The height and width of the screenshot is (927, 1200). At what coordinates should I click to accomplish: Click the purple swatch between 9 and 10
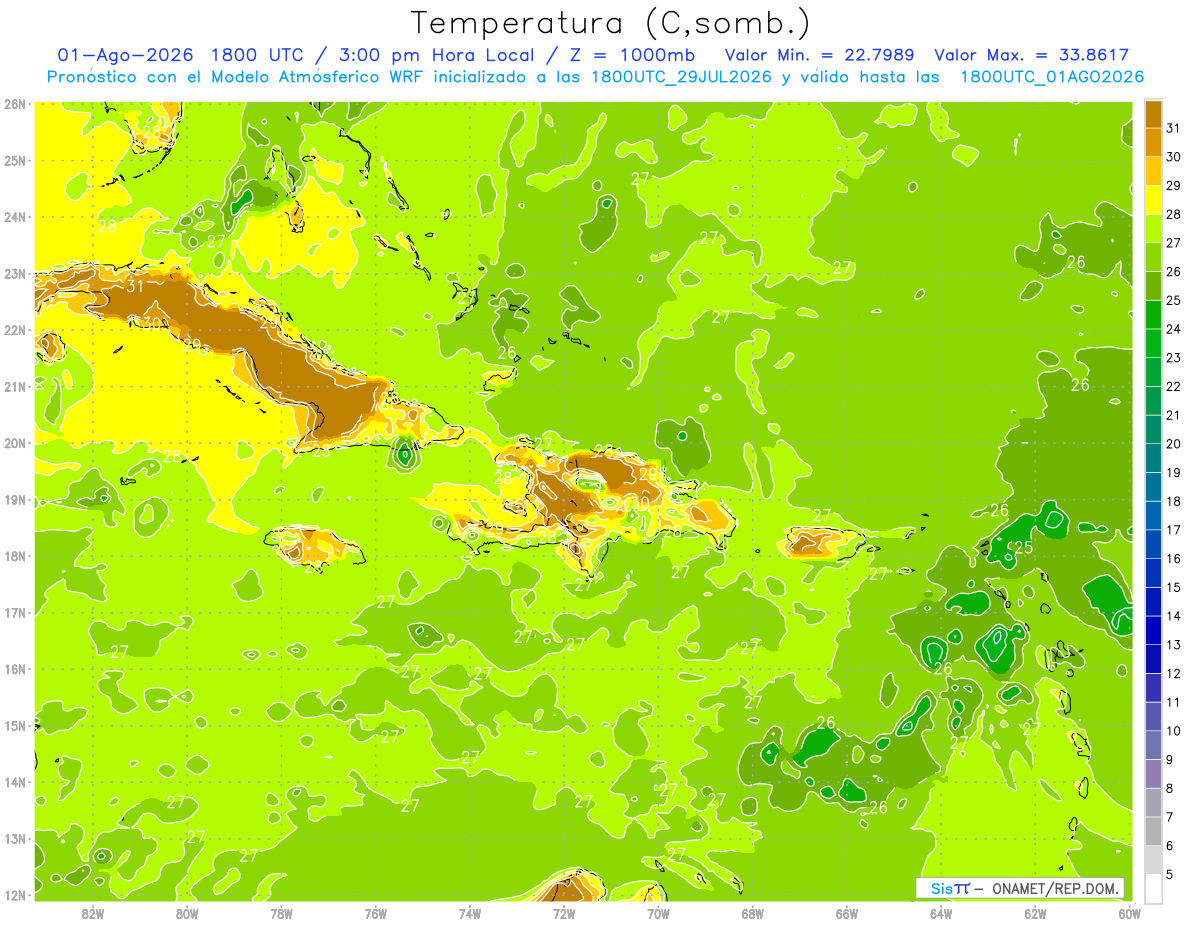coord(1154,745)
